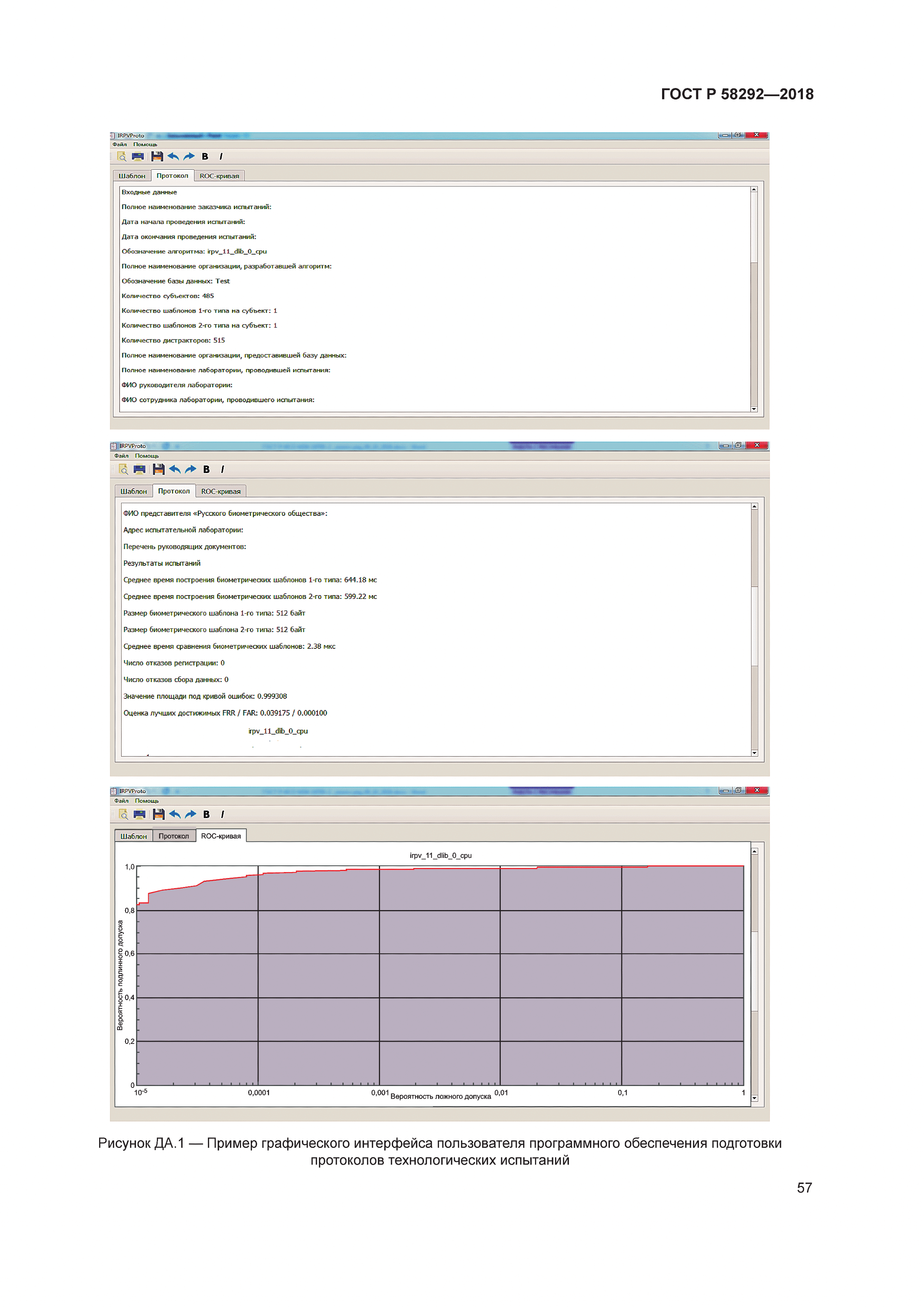Click undo arrow in middle window toolbar
Viewport: 924px width, 1307px height.
coord(175,469)
